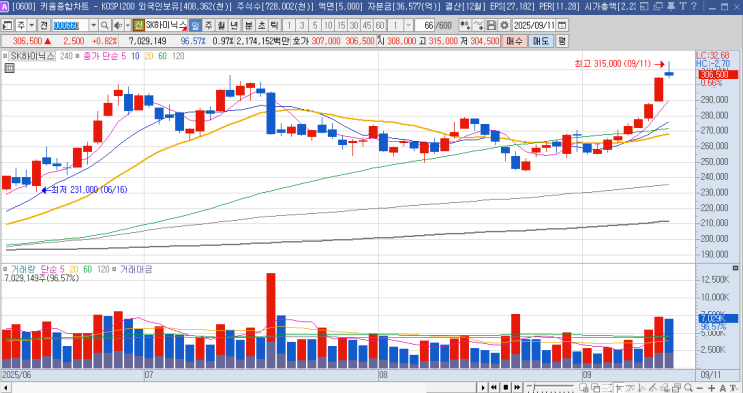
Task: Open the 주 market type dropdown
Action: tap(32, 25)
